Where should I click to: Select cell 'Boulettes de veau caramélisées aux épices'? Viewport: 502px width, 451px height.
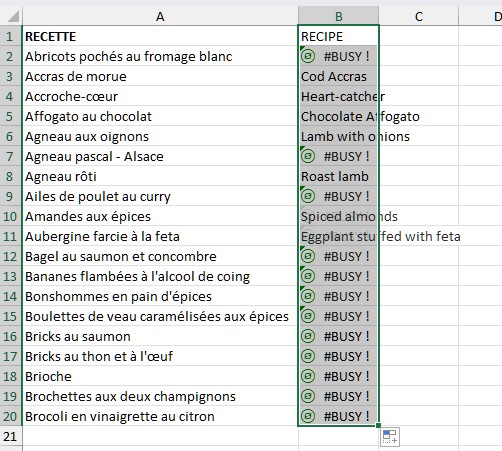(160, 316)
